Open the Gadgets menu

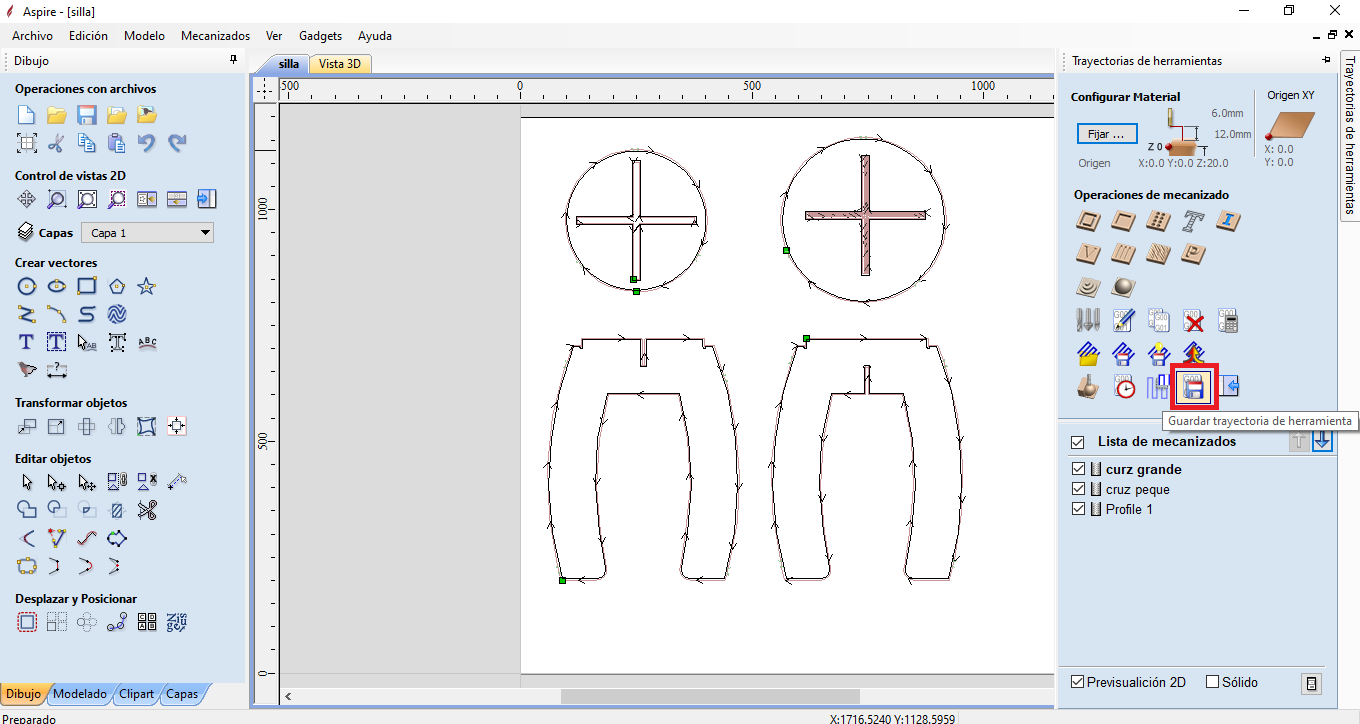[x=320, y=36]
